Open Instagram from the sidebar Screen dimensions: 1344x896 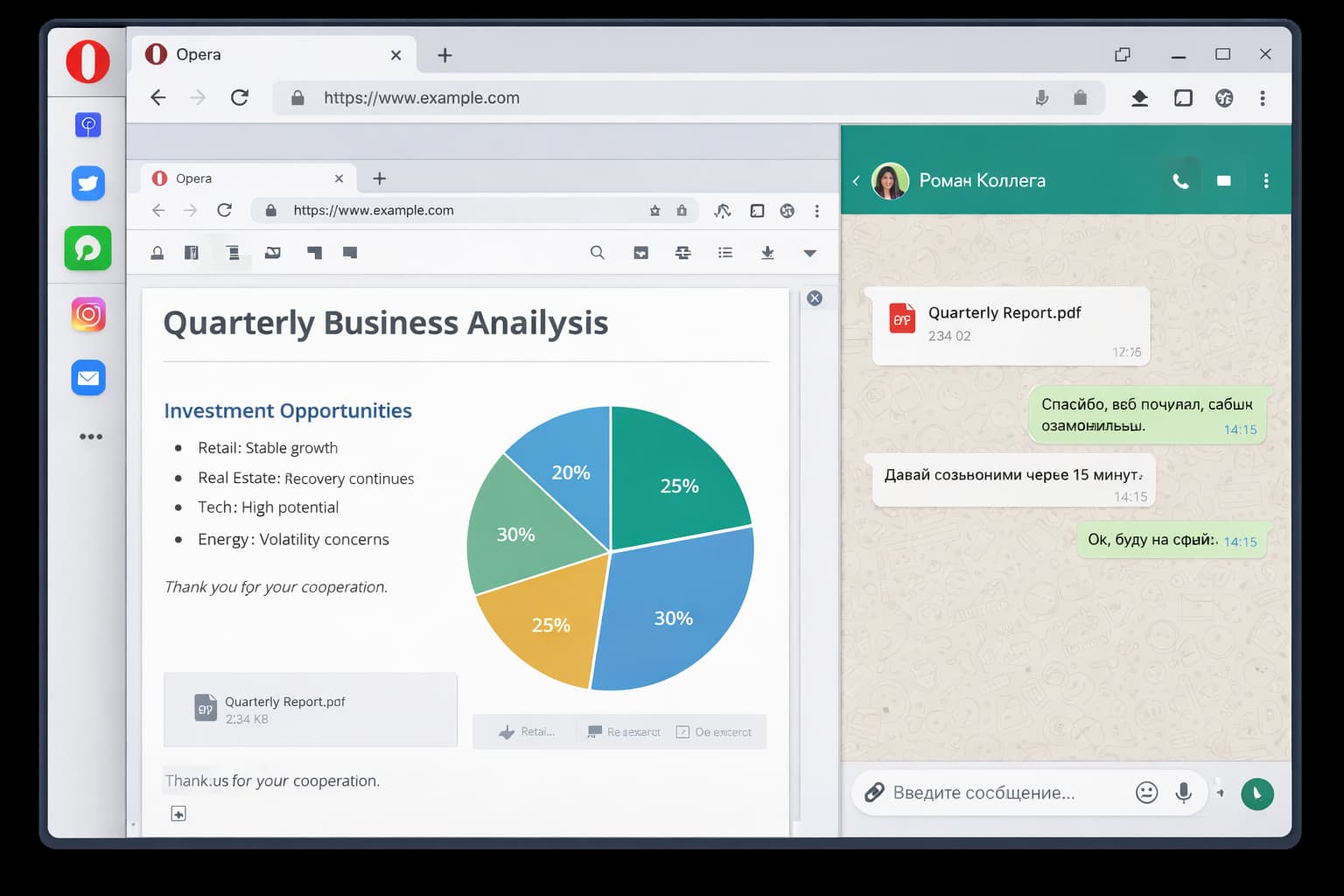tap(88, 314)
